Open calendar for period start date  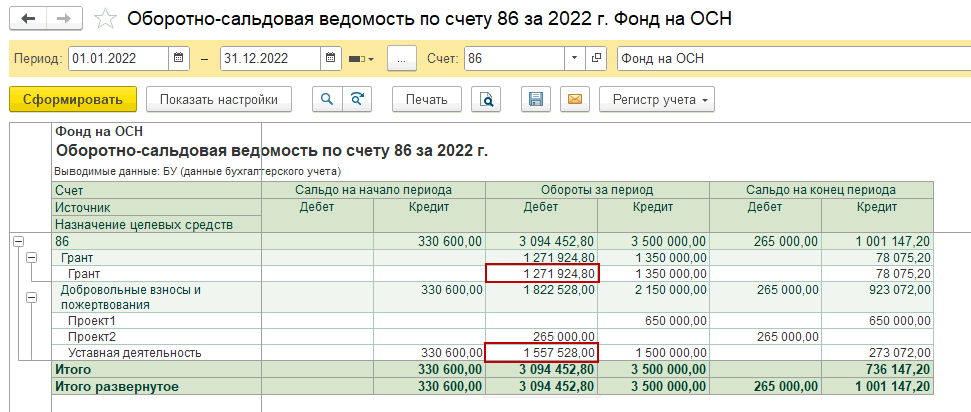(178, 59)
